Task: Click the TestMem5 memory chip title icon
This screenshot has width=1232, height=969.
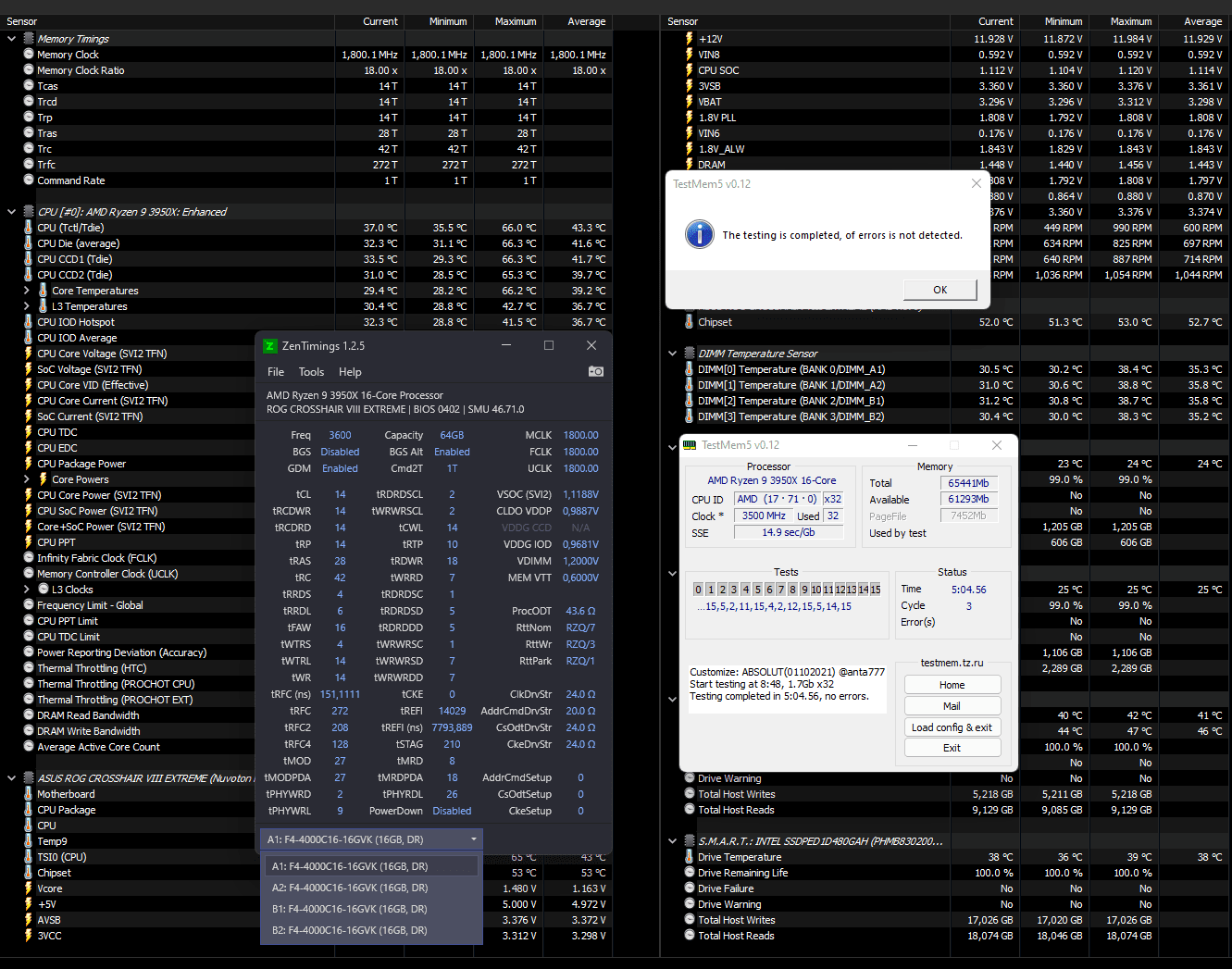Action: (690, 445)
